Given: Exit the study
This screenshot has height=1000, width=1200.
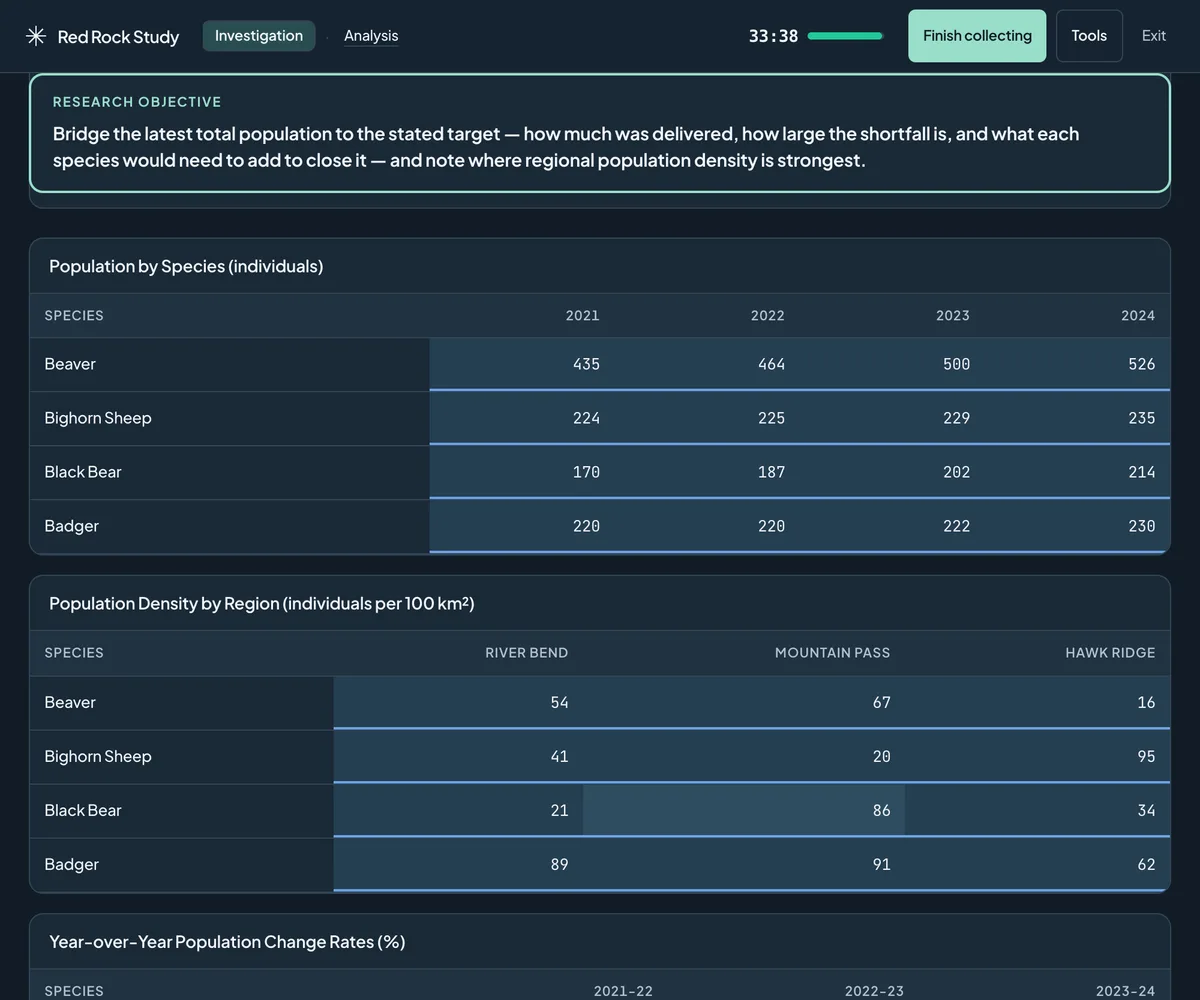Looking at the screenshot, I should coord(1154,36).
